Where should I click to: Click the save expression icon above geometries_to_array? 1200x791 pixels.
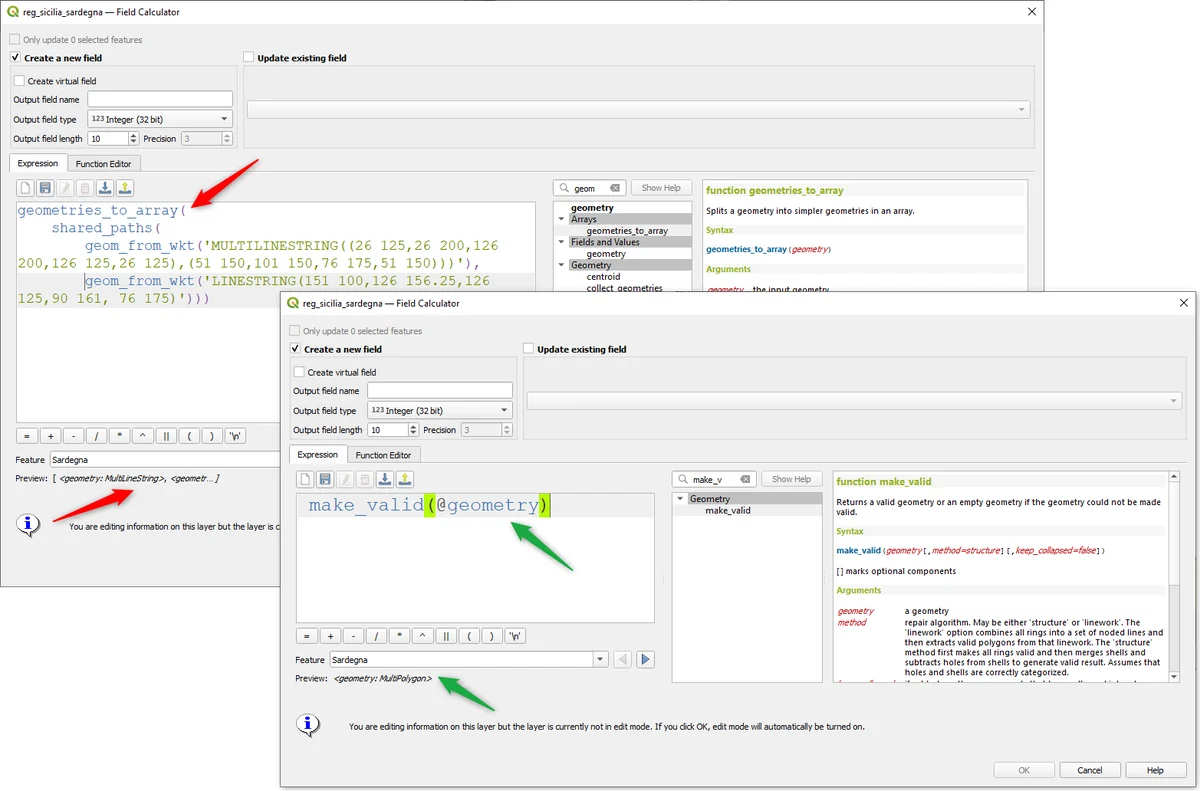pyautogui.click(x=45, y=188)
